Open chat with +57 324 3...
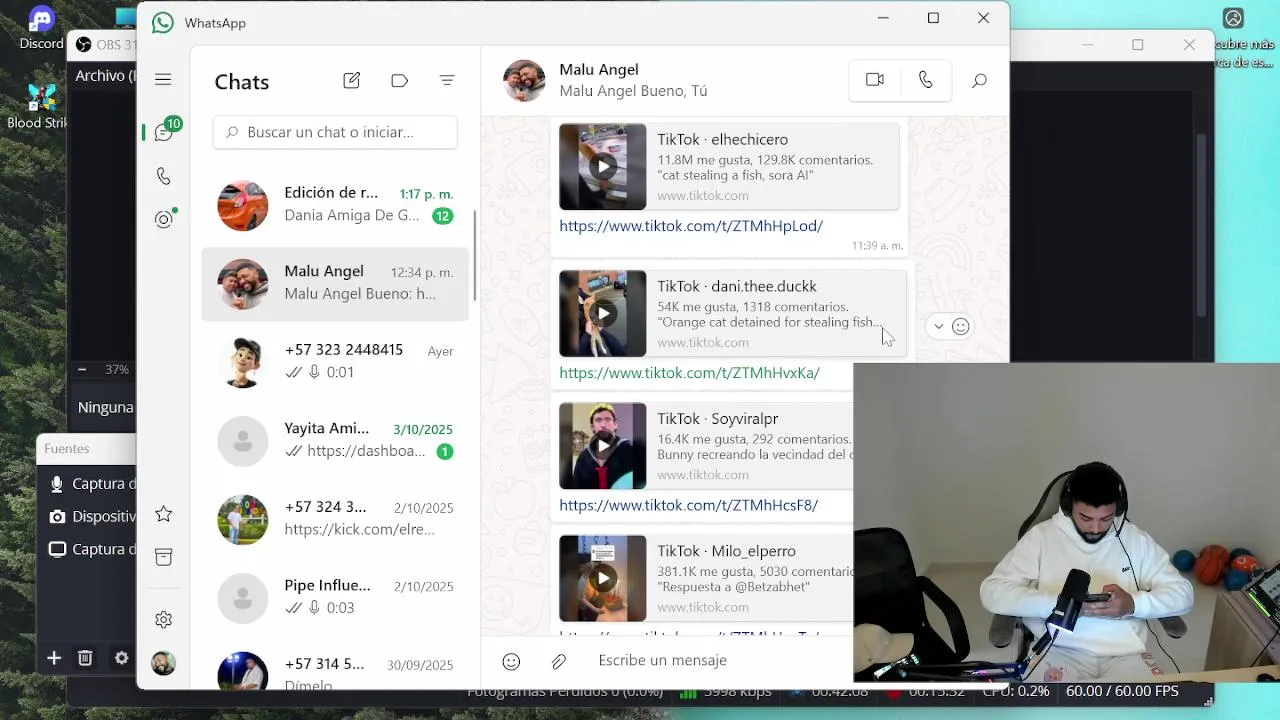 [x=335, y=519]
